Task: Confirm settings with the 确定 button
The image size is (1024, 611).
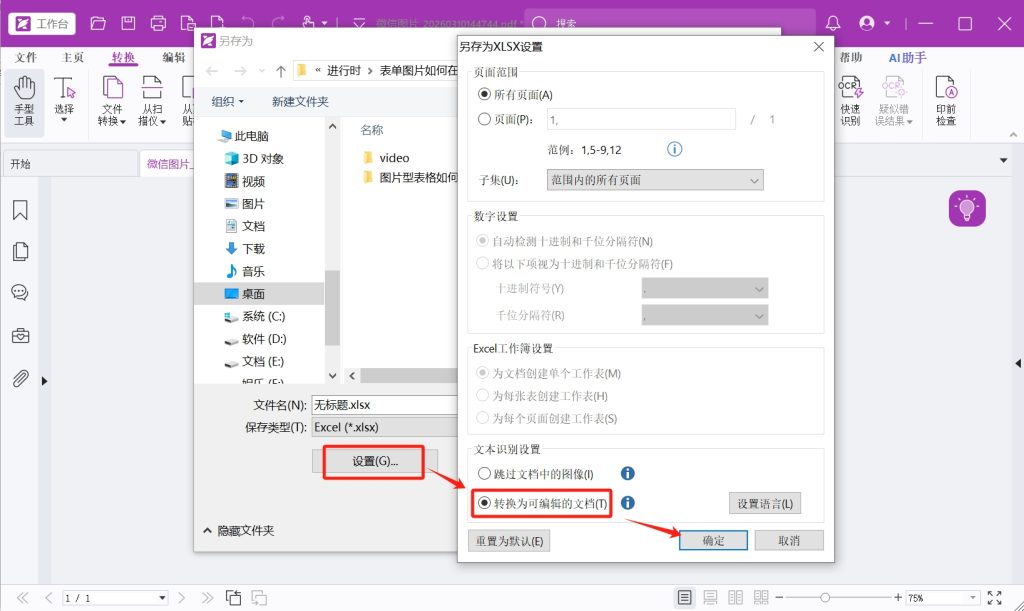Action: point(713,540)
